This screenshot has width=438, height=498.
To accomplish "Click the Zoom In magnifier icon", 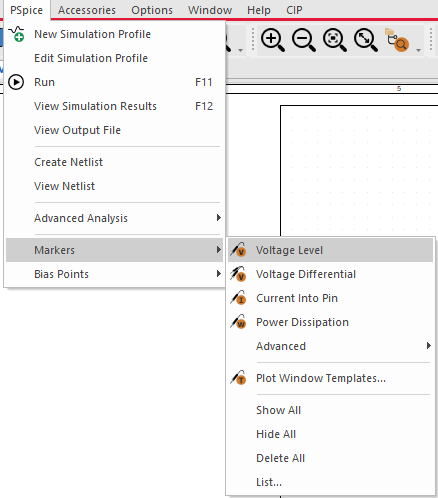I will coord(273,40).
